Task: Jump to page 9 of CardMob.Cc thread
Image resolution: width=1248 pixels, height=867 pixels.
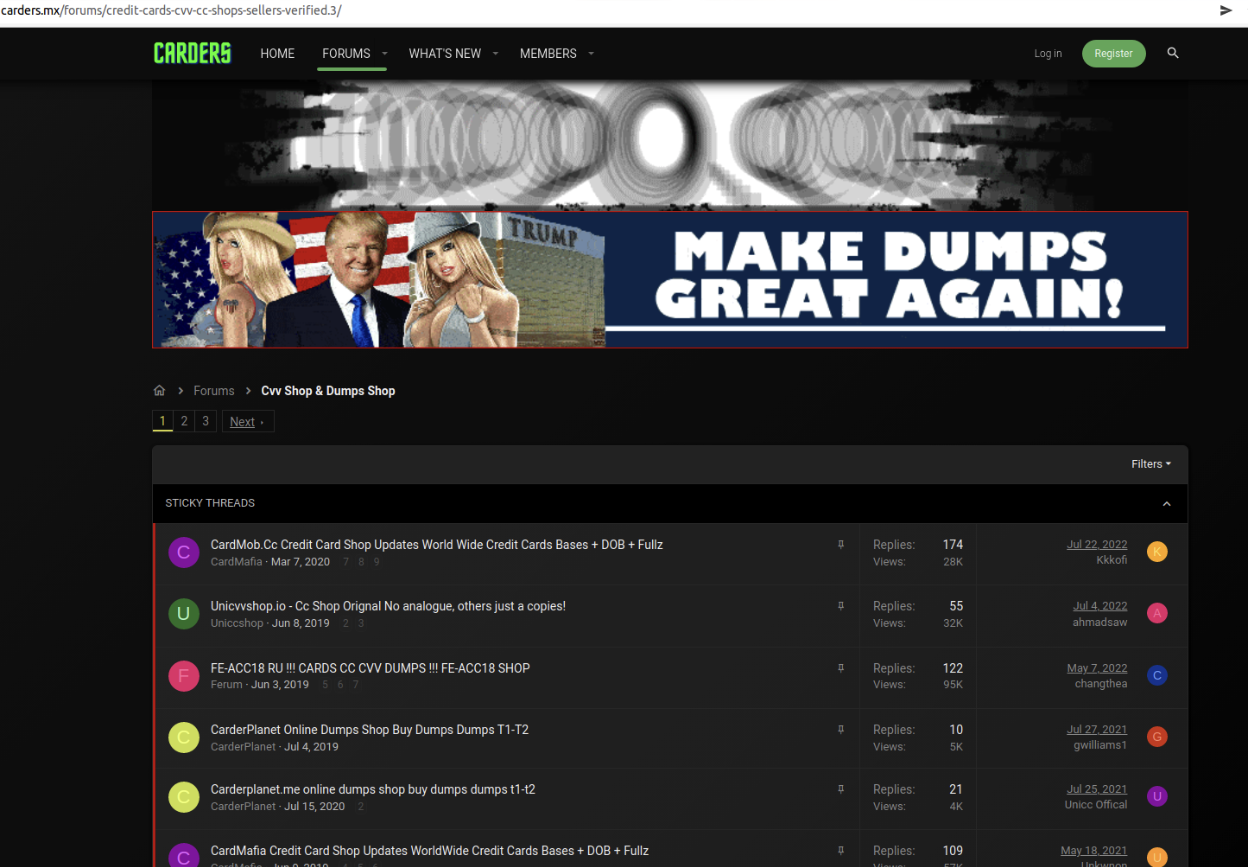Action: (377, 562)
